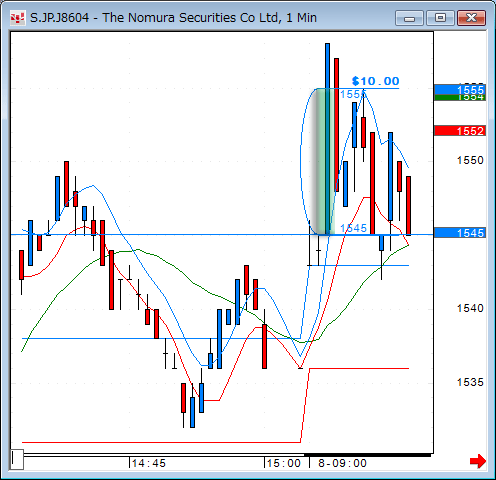Viewport: 496px width, 480px height.
Task: Click the 1545 label inside the chart
Action: [353, 228]
